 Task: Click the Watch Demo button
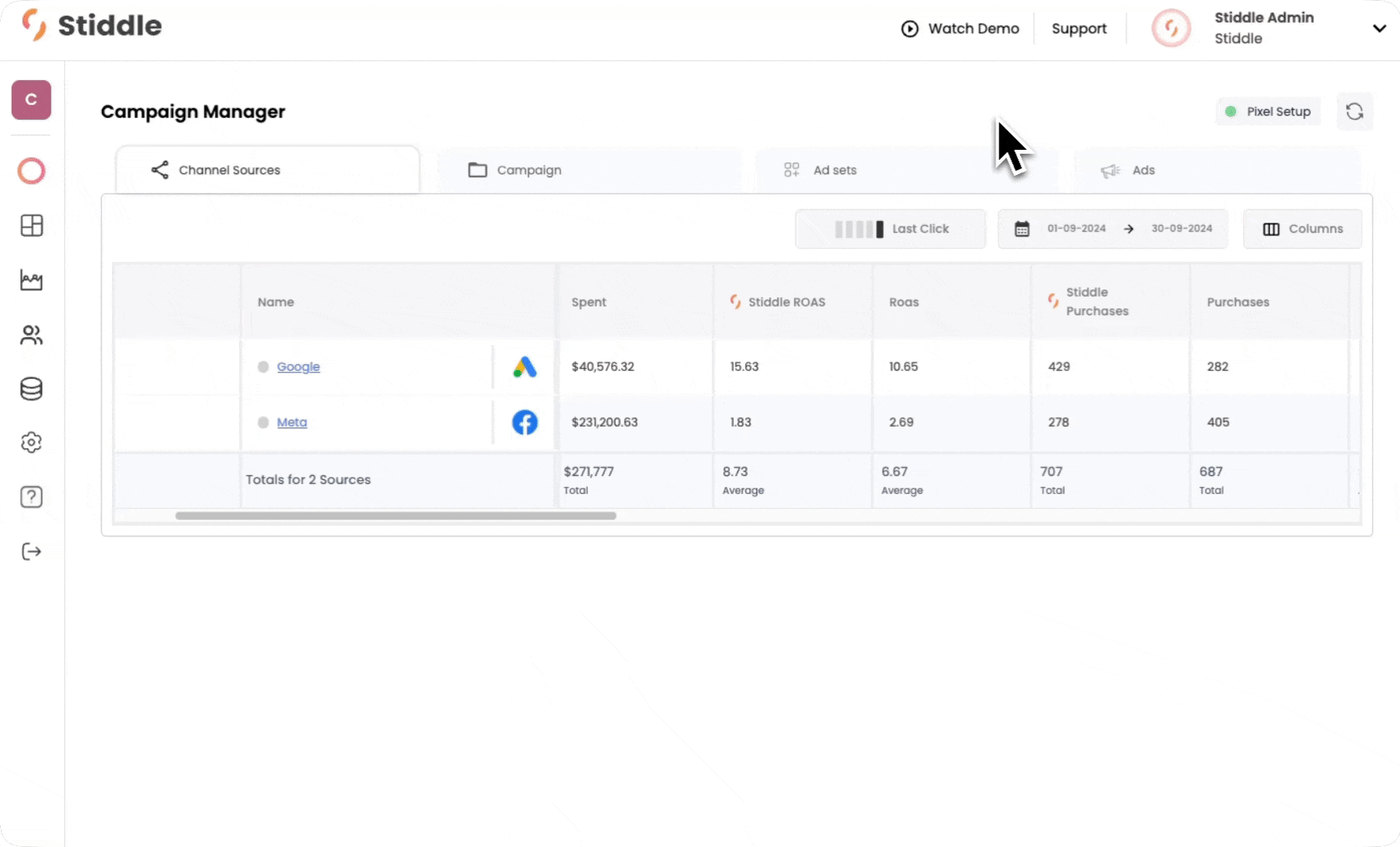[x=960, y=29]
